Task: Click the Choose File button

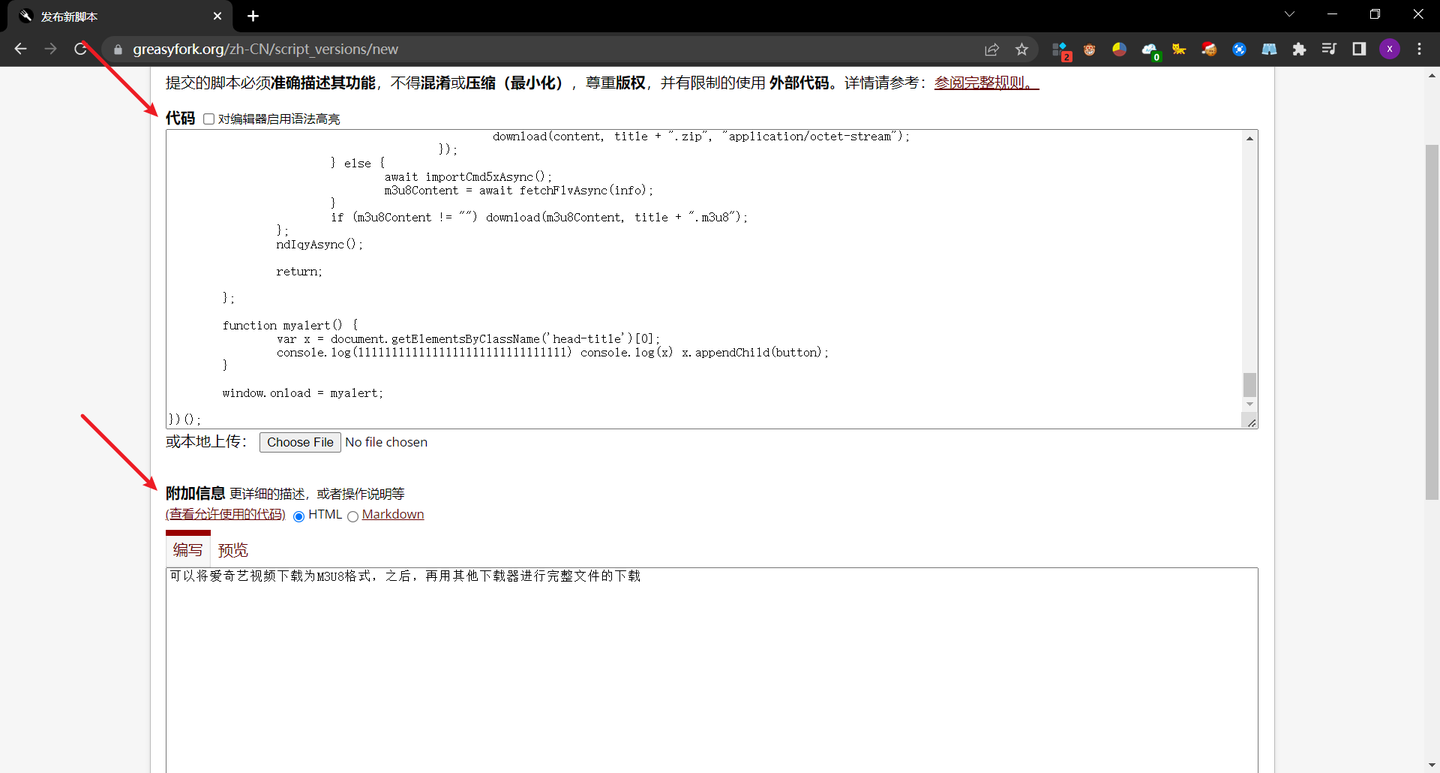Action: (x=300, y=442)
